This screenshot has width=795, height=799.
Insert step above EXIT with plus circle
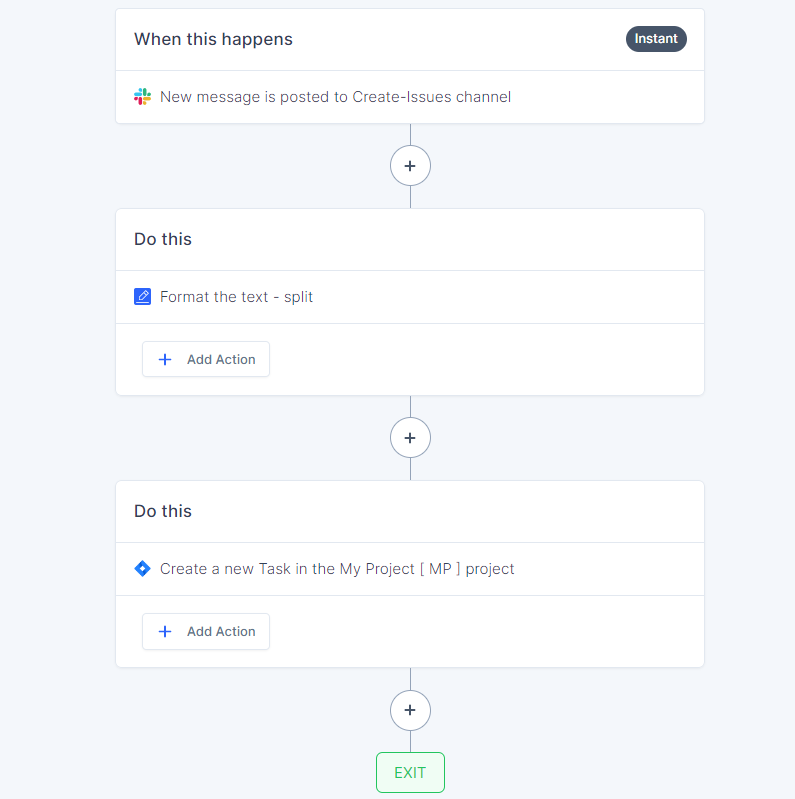[x=410, y=710]
